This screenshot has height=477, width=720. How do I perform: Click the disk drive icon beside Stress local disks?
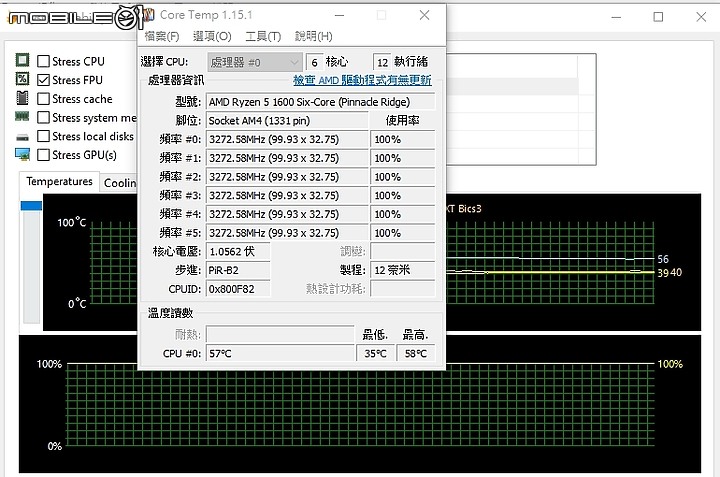(22, 137)
